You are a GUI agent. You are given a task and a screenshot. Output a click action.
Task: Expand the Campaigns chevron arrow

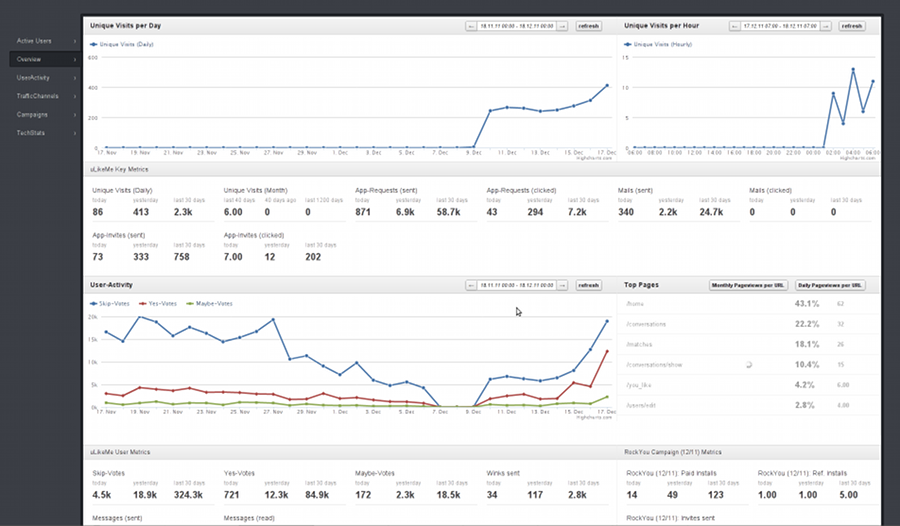pos(75,115)
